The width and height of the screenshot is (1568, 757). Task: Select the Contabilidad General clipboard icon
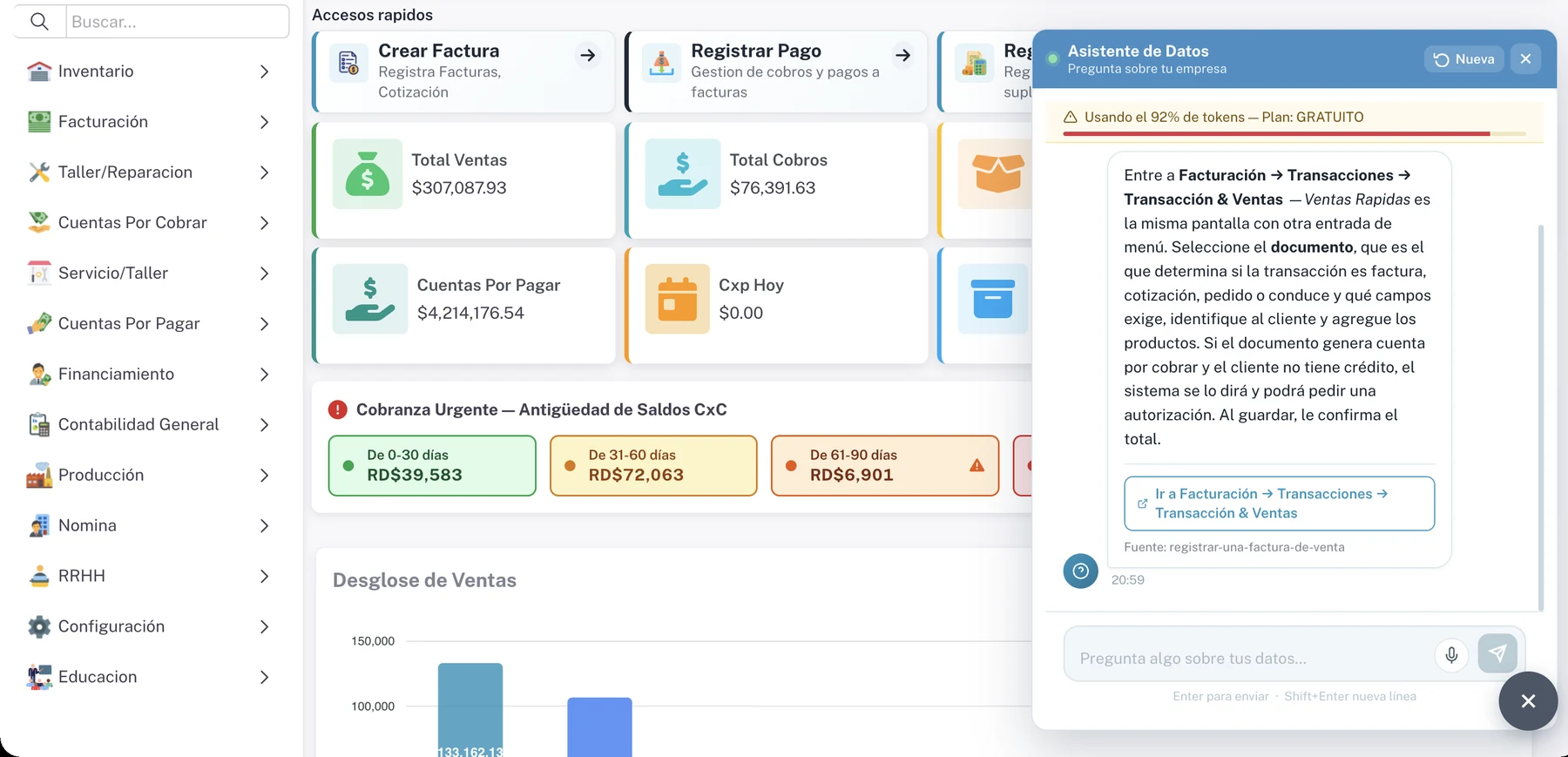tap(39, 425)
